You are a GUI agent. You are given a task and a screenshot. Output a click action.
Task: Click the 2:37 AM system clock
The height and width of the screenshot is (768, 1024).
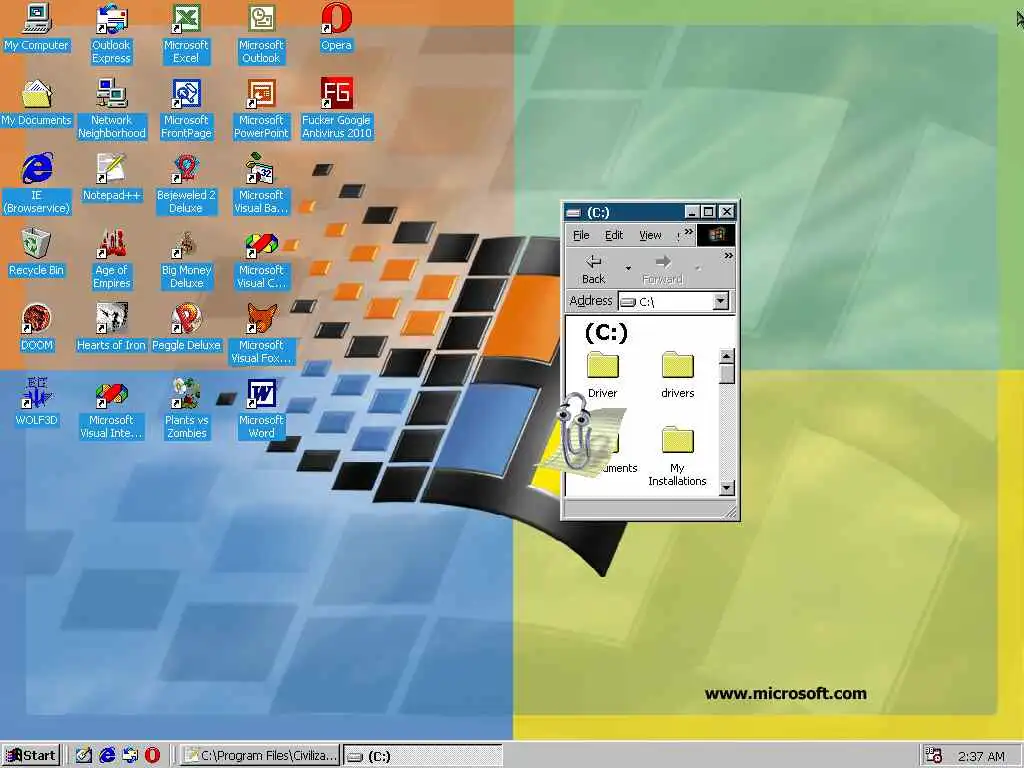(981, 756)
